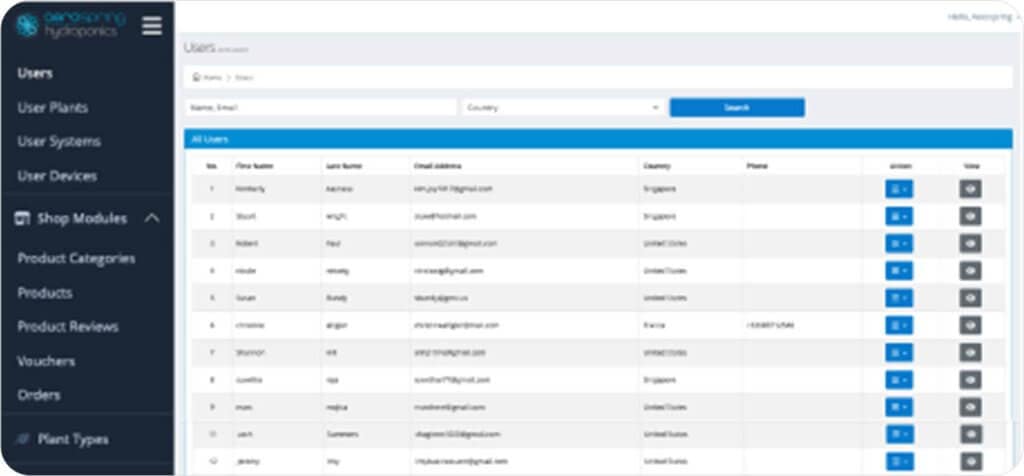Open the action dropdown for row 8
Viewport: 1024px width, 476px height.
coord(899,379)
